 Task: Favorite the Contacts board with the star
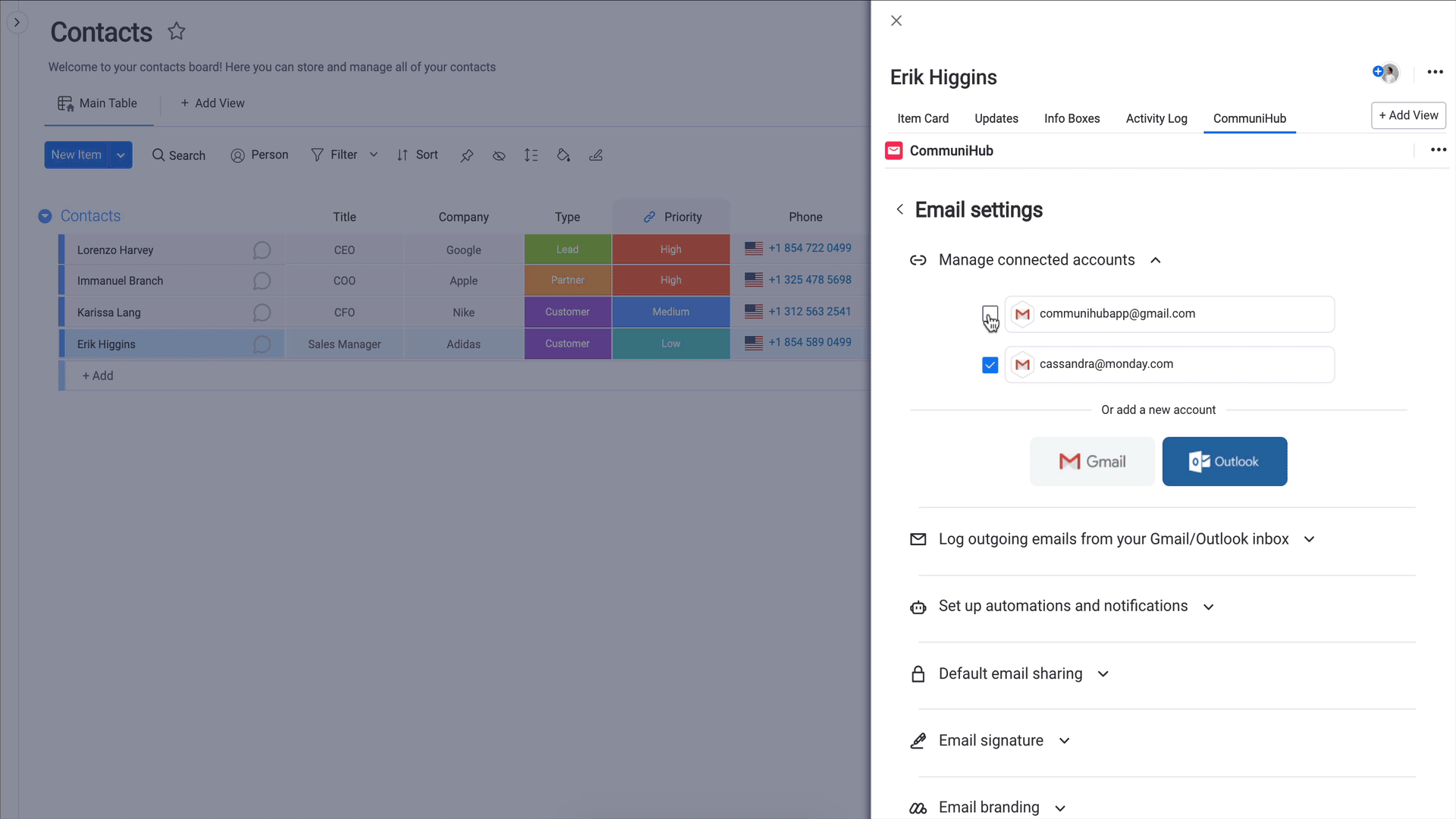point(177,31)
